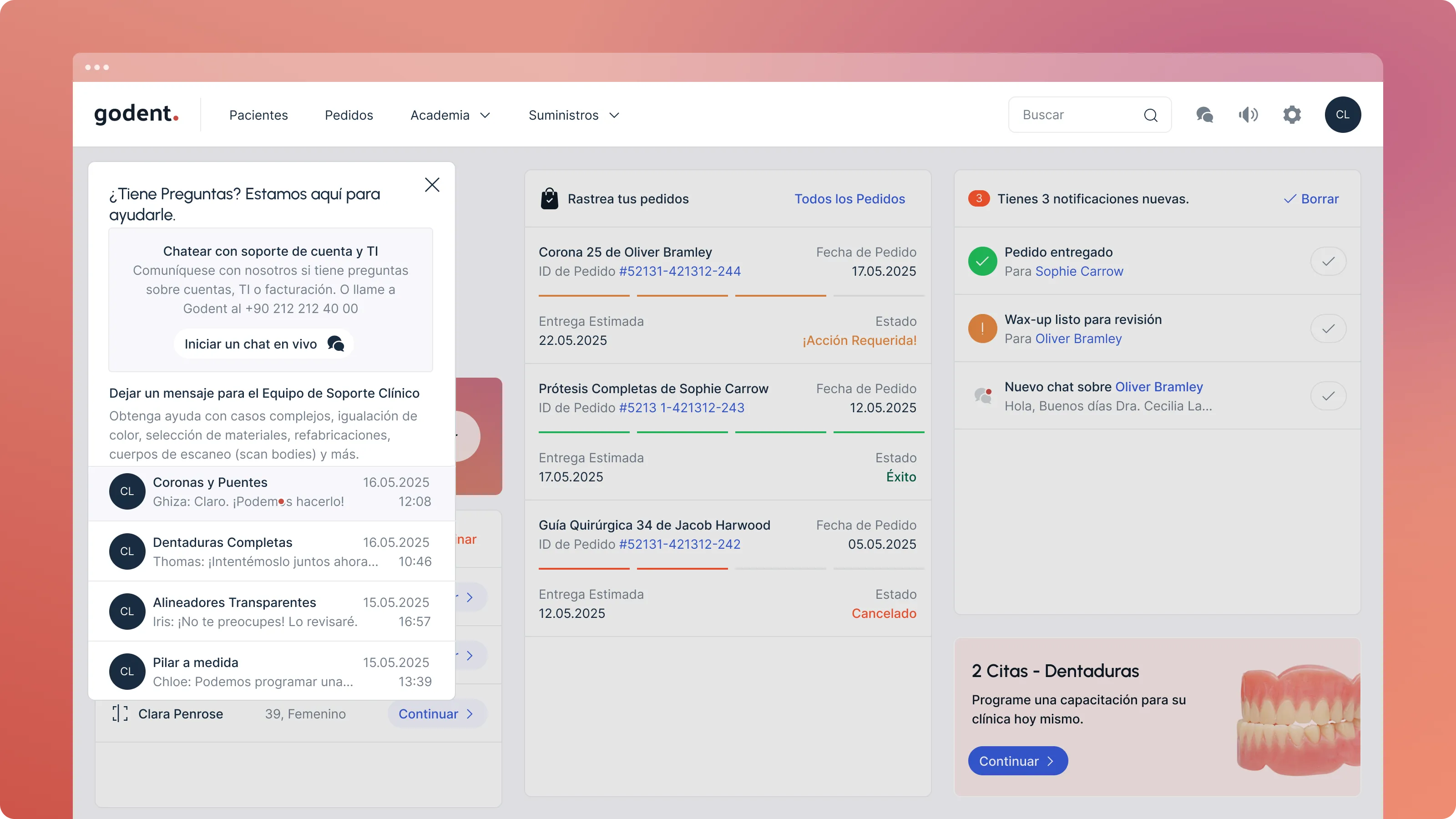The image size is (1456, 819).
Task: Open the Pedidos navigation item
Action: (x=349, y=115)
